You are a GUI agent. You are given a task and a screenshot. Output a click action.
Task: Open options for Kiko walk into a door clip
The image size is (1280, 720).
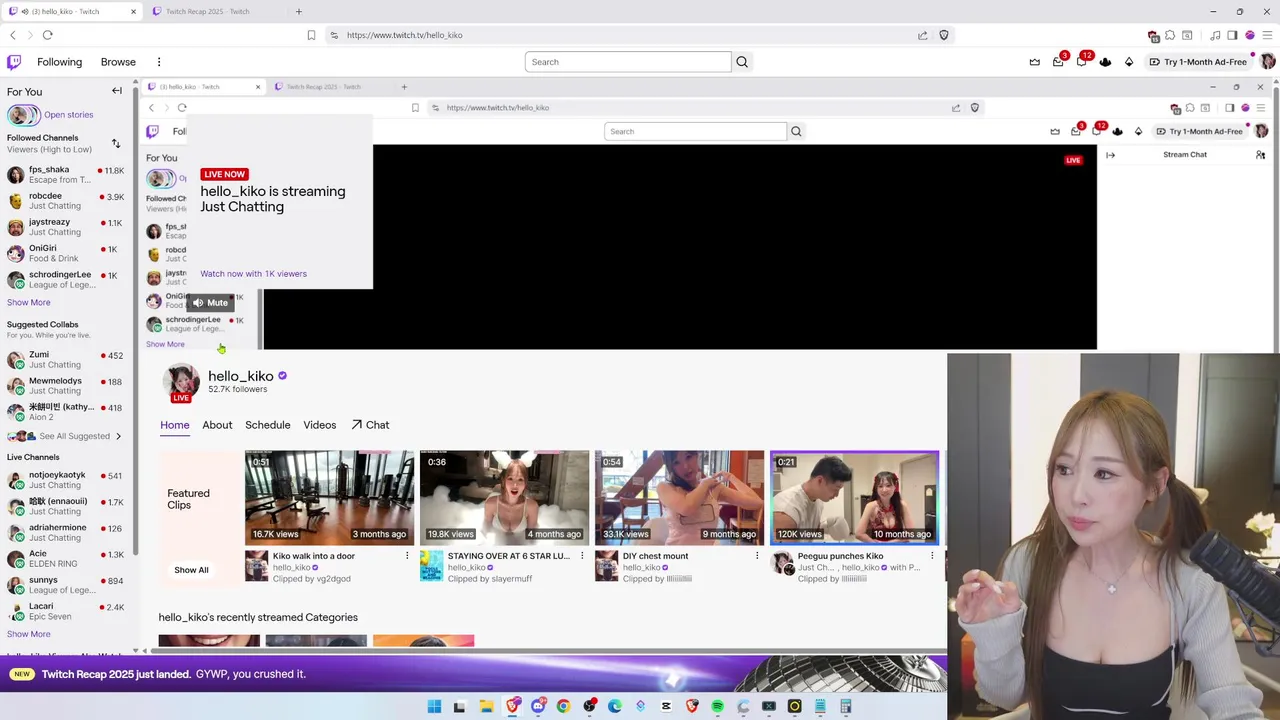coord(407,556)
